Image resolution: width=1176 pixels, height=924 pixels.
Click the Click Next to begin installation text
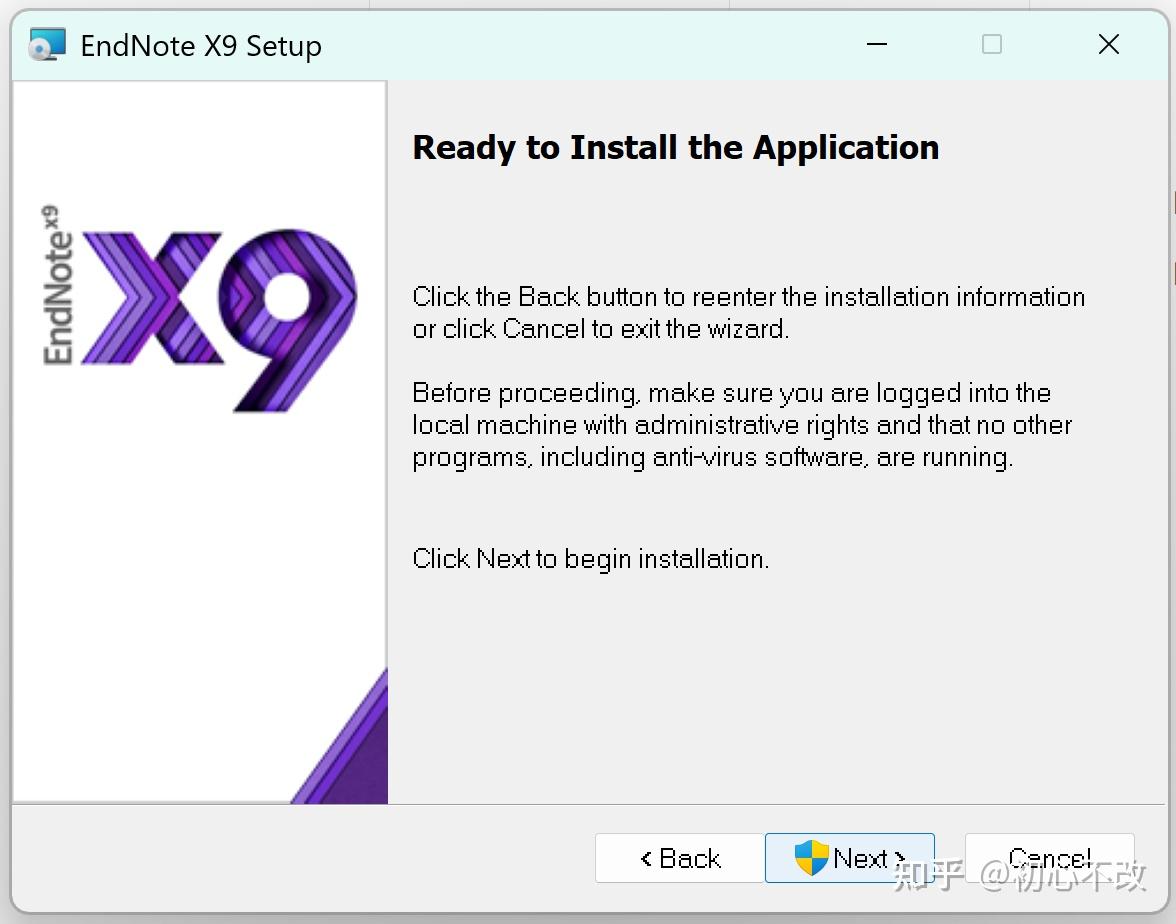coord(591,558)
